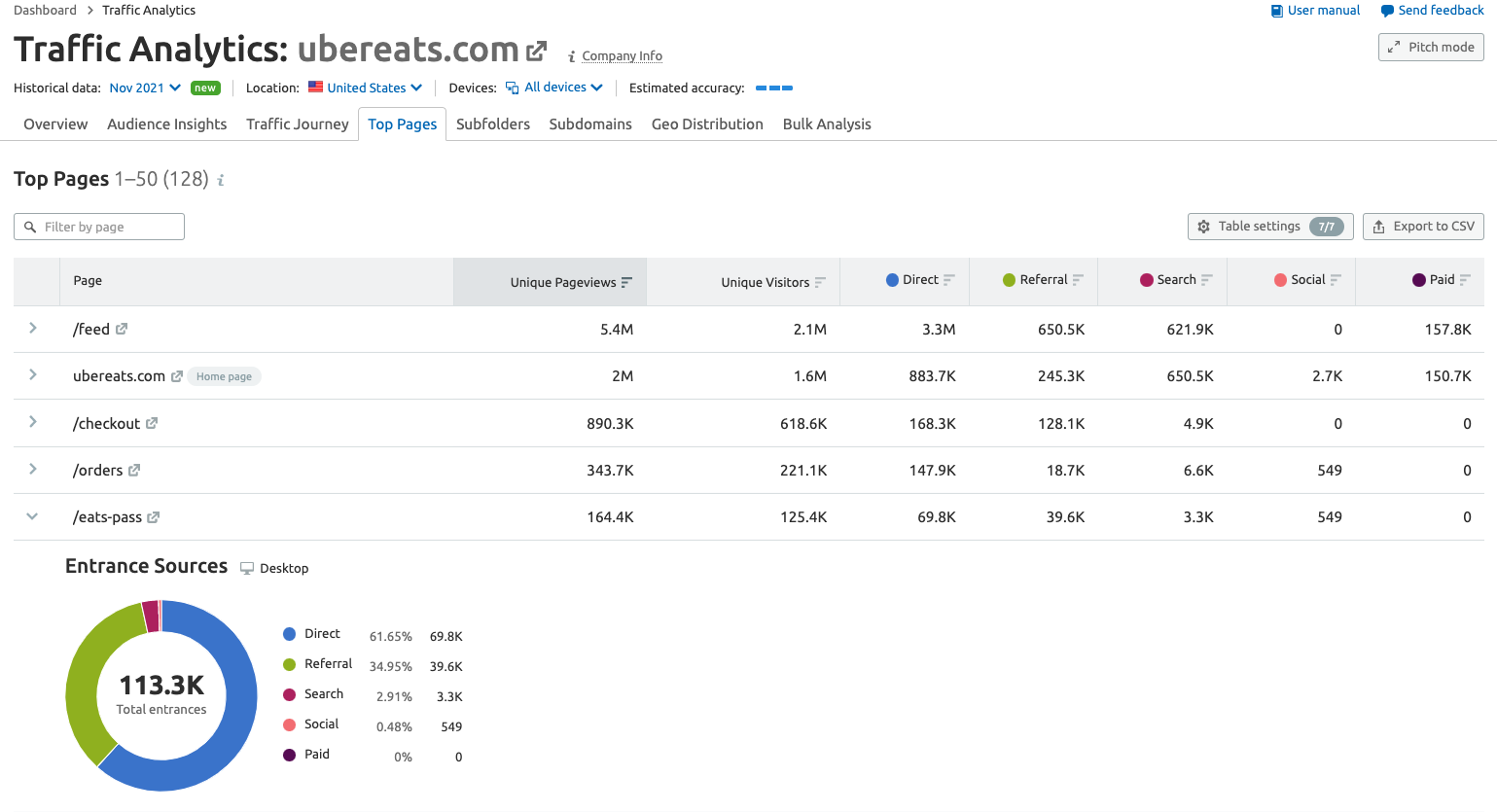Viewport: 1497px width, 812px height.
Task: Collapse the /eats-pass row
Action: click(33, 516)
